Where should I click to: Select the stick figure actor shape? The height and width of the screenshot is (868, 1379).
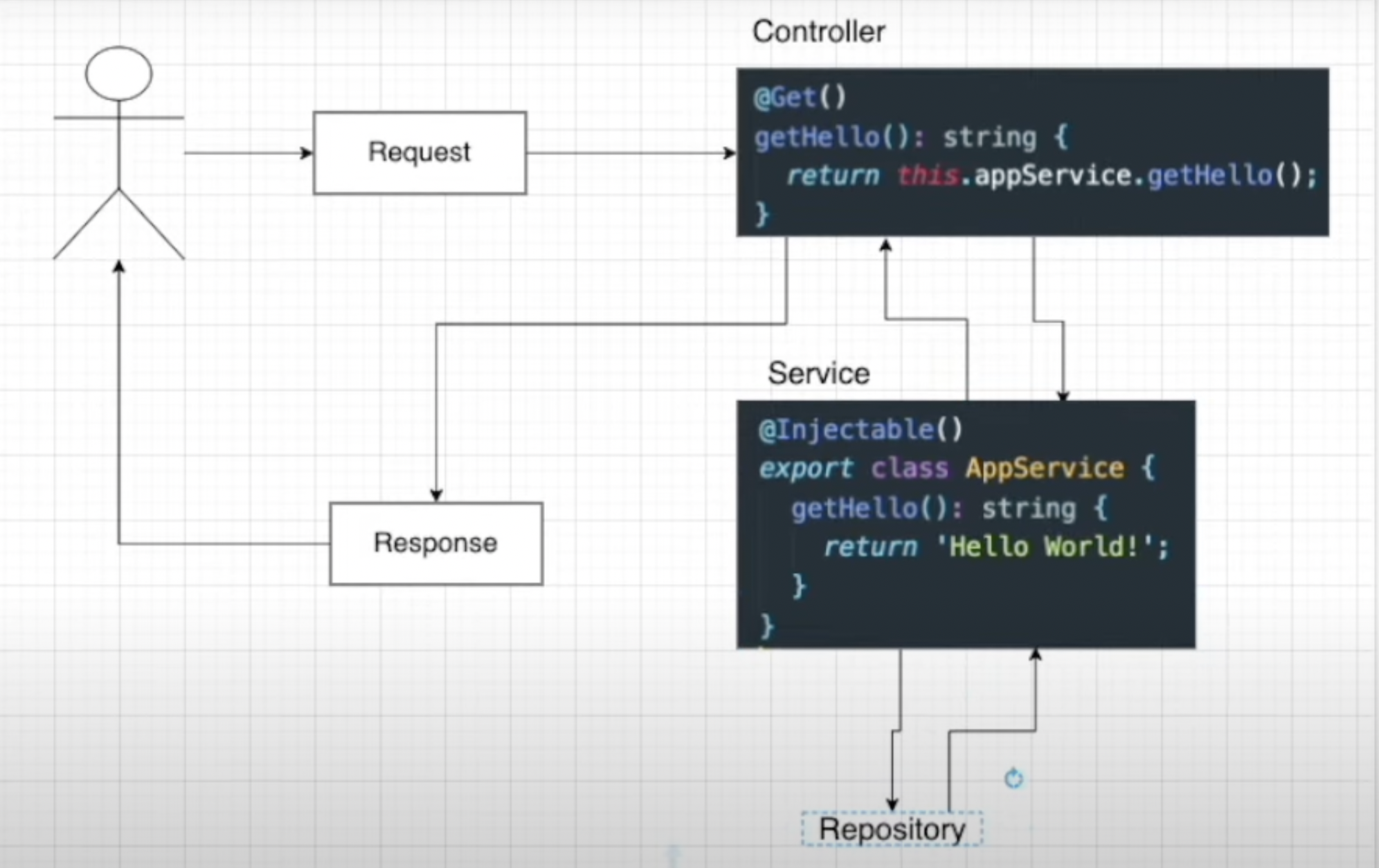coord(119,152)
